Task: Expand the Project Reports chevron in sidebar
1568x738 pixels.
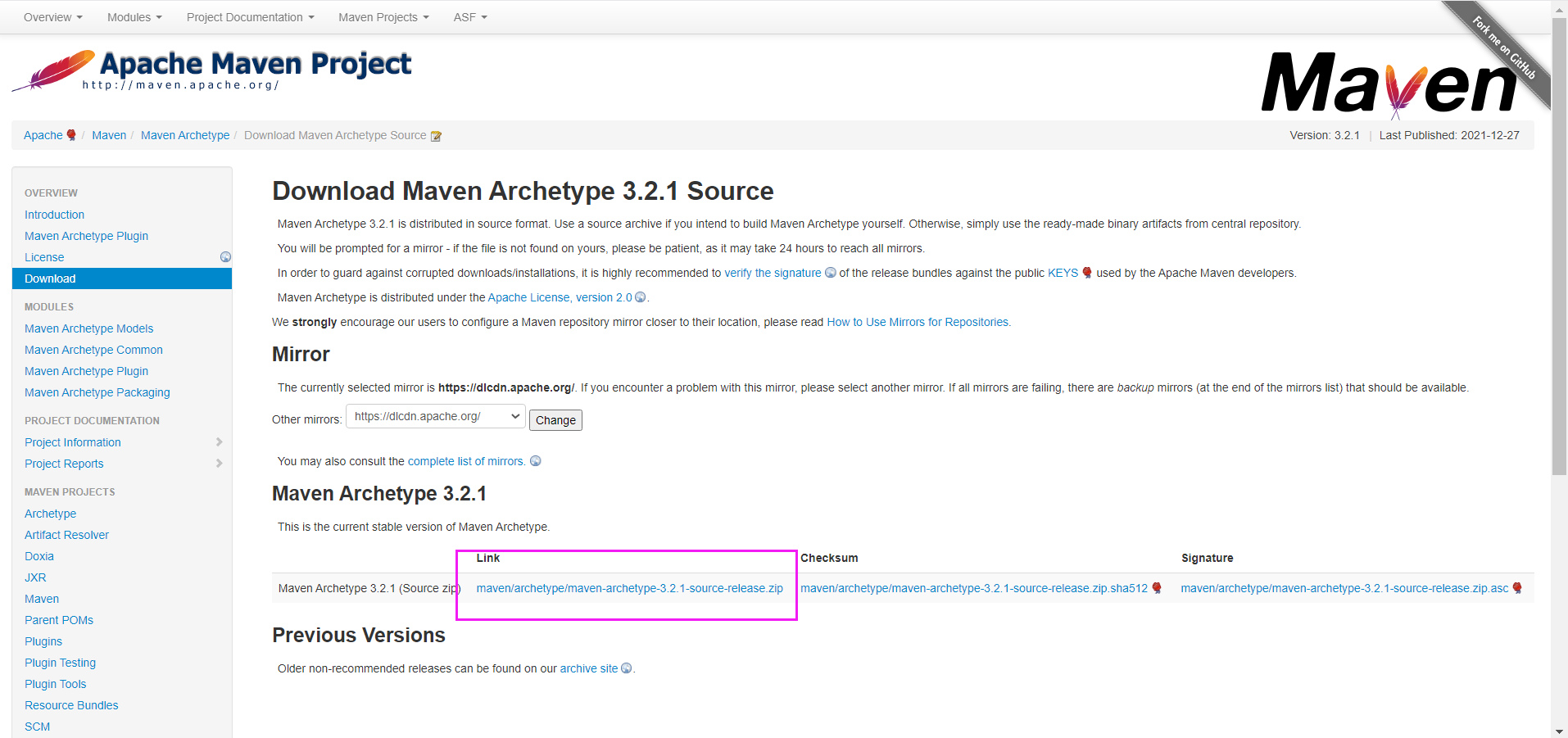Action: click(x=219, y=464)
